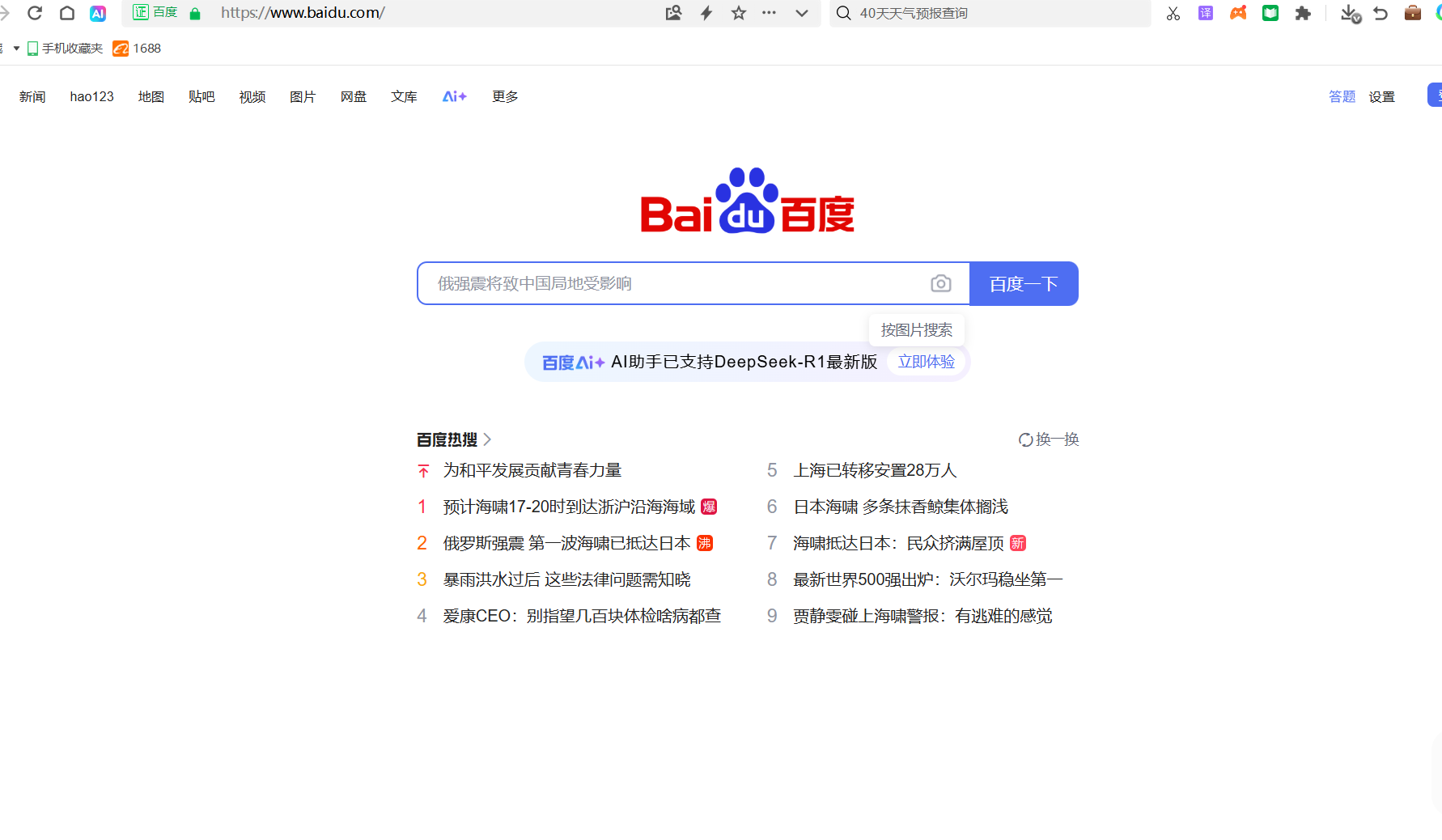Open the briefcase toolbox icon
Image resolution: width=1442 pixels, height=840 pixels.
coord(1413,13)
